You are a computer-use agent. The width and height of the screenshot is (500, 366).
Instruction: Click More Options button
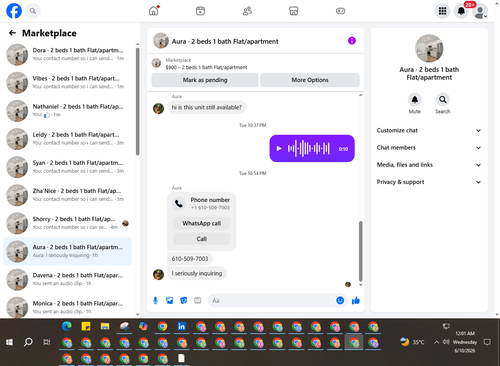[x=310, y=80]
